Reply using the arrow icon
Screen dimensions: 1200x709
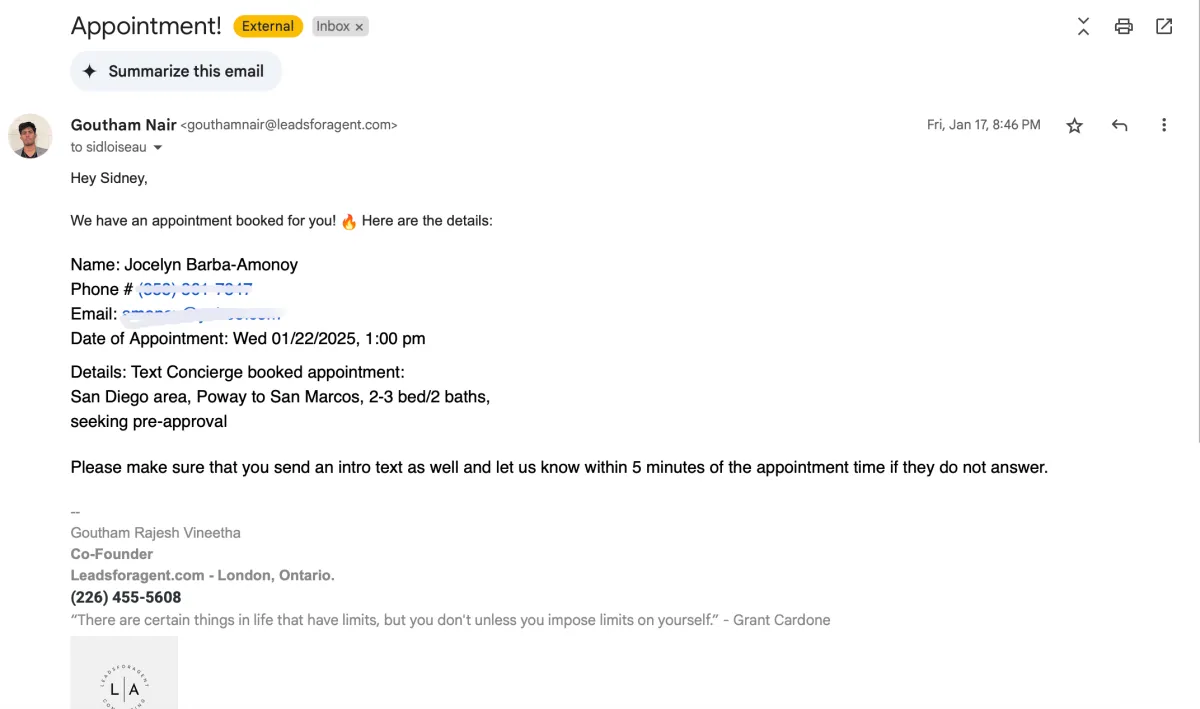point(1120,126)
